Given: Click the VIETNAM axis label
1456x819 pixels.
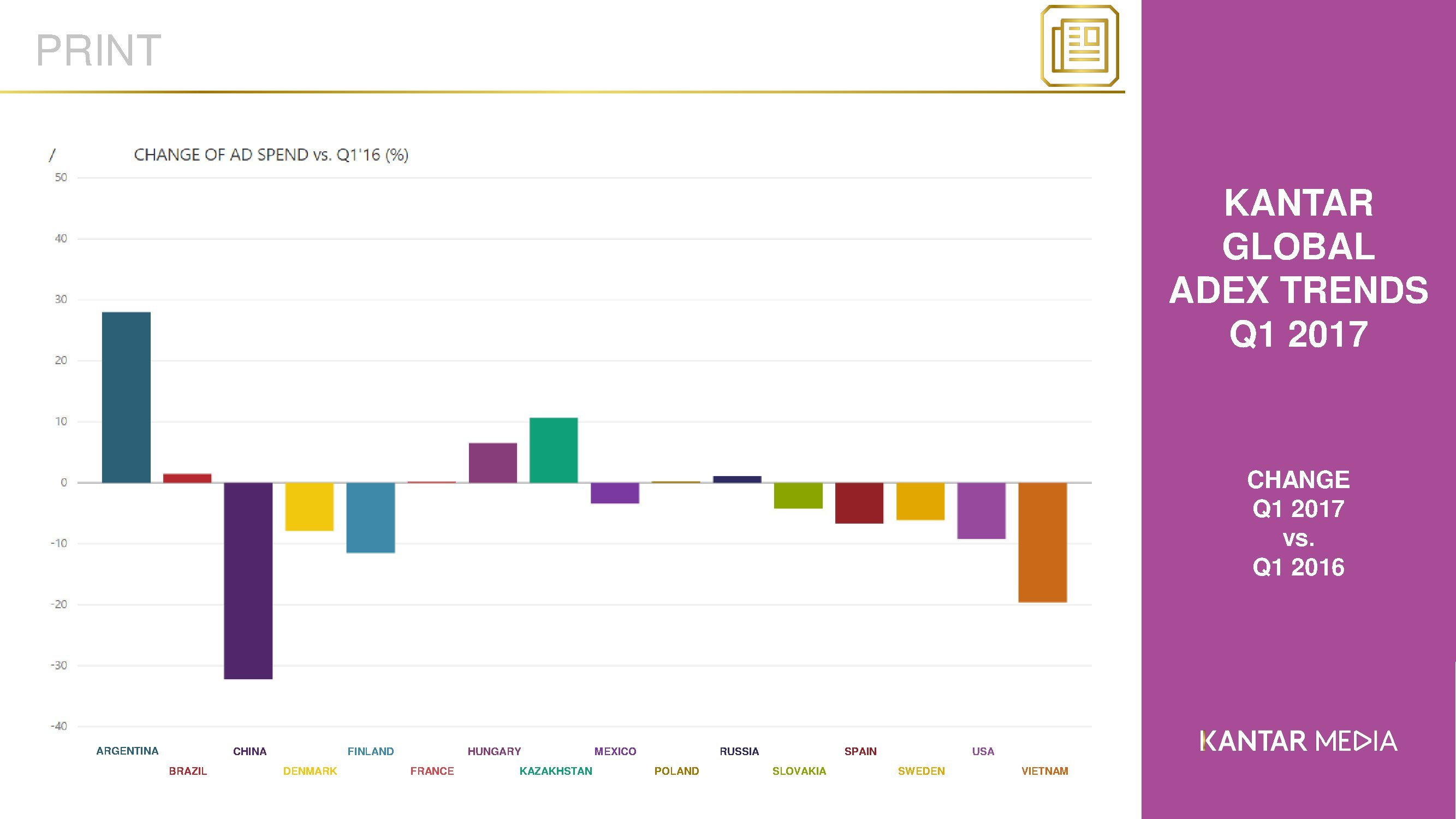Looking at the screenshot, I should click(1044, 771).
